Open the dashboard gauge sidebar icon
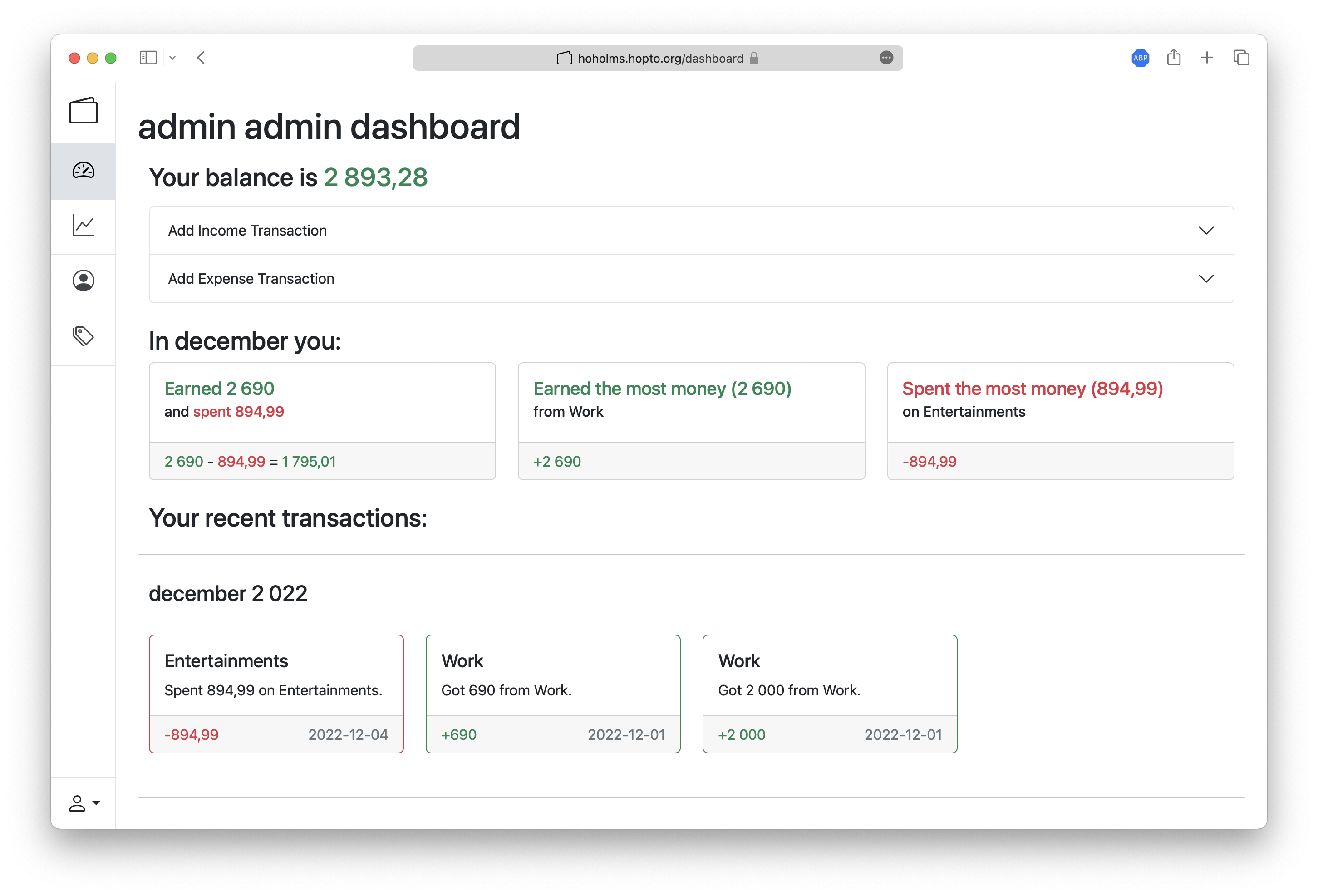Viewport: 1318px width, 896px height. (x=84, y=171)
